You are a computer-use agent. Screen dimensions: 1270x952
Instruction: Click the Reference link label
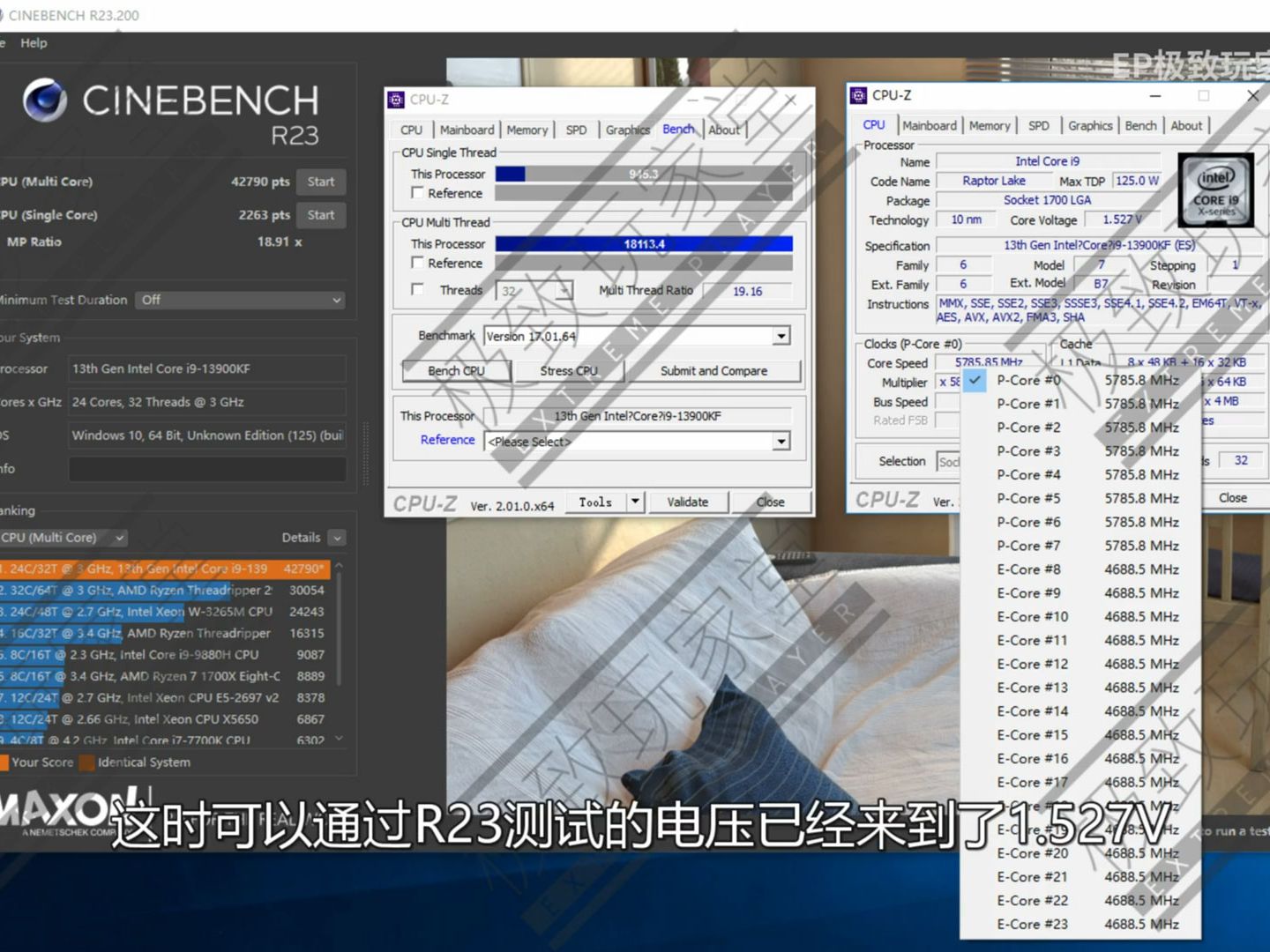[x=447, y=440]
